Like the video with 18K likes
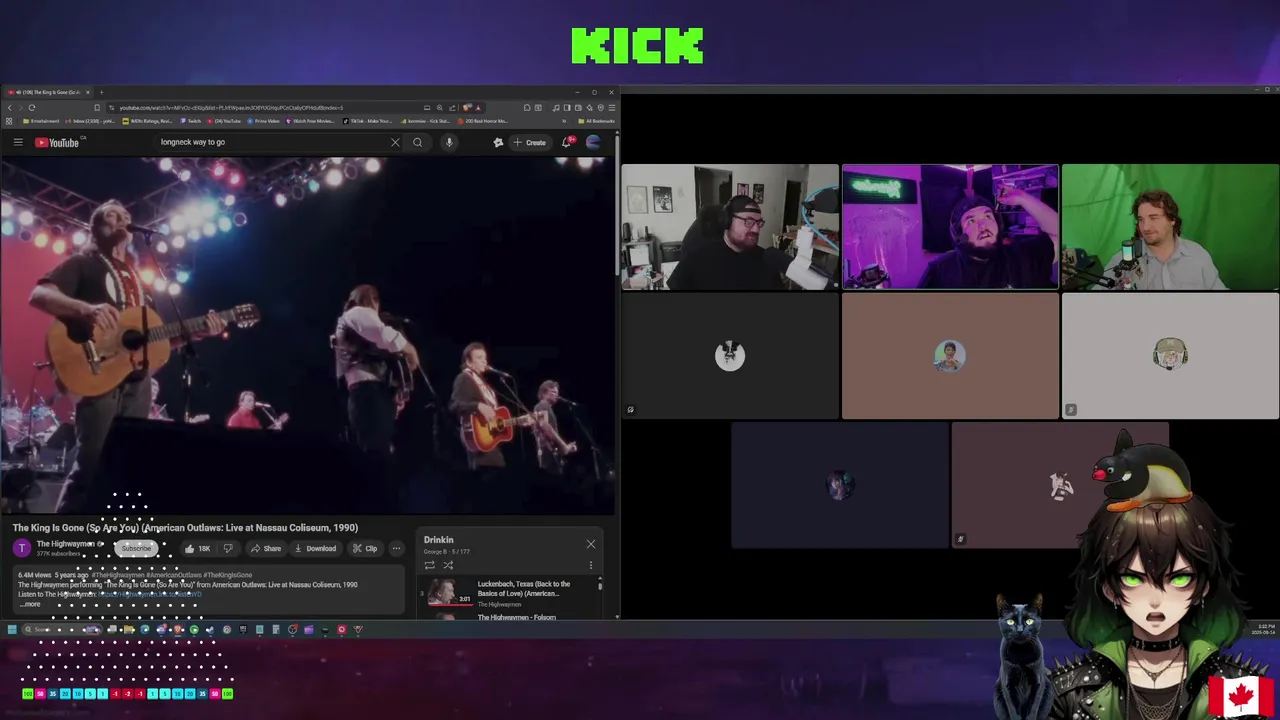1280x720 pixels. point(197,548)
